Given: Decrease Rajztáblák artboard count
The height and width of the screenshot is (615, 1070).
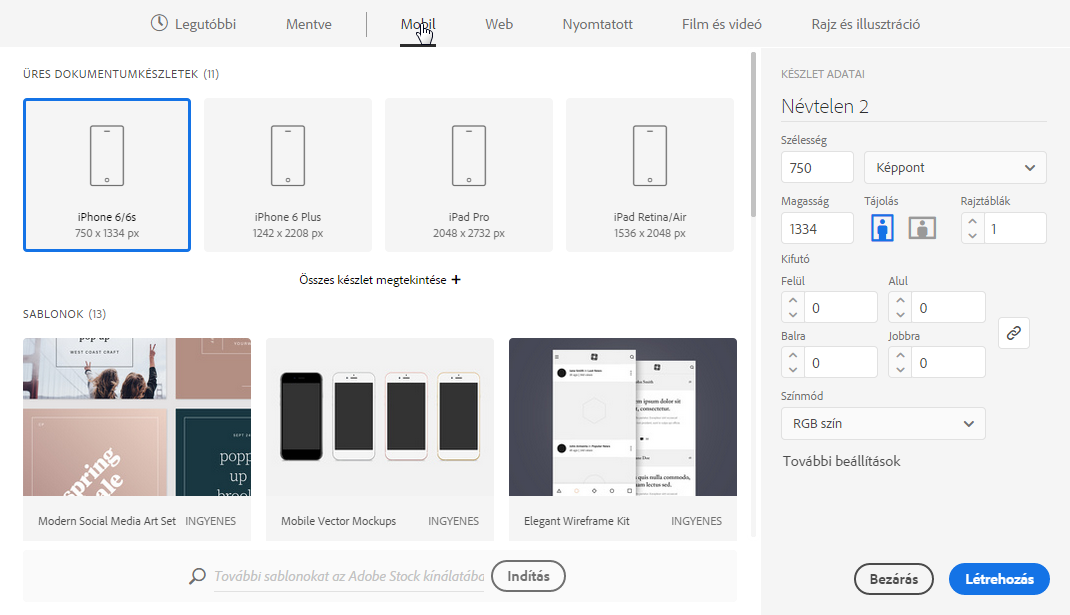Looking at the screenshot, I should (972, 235).
